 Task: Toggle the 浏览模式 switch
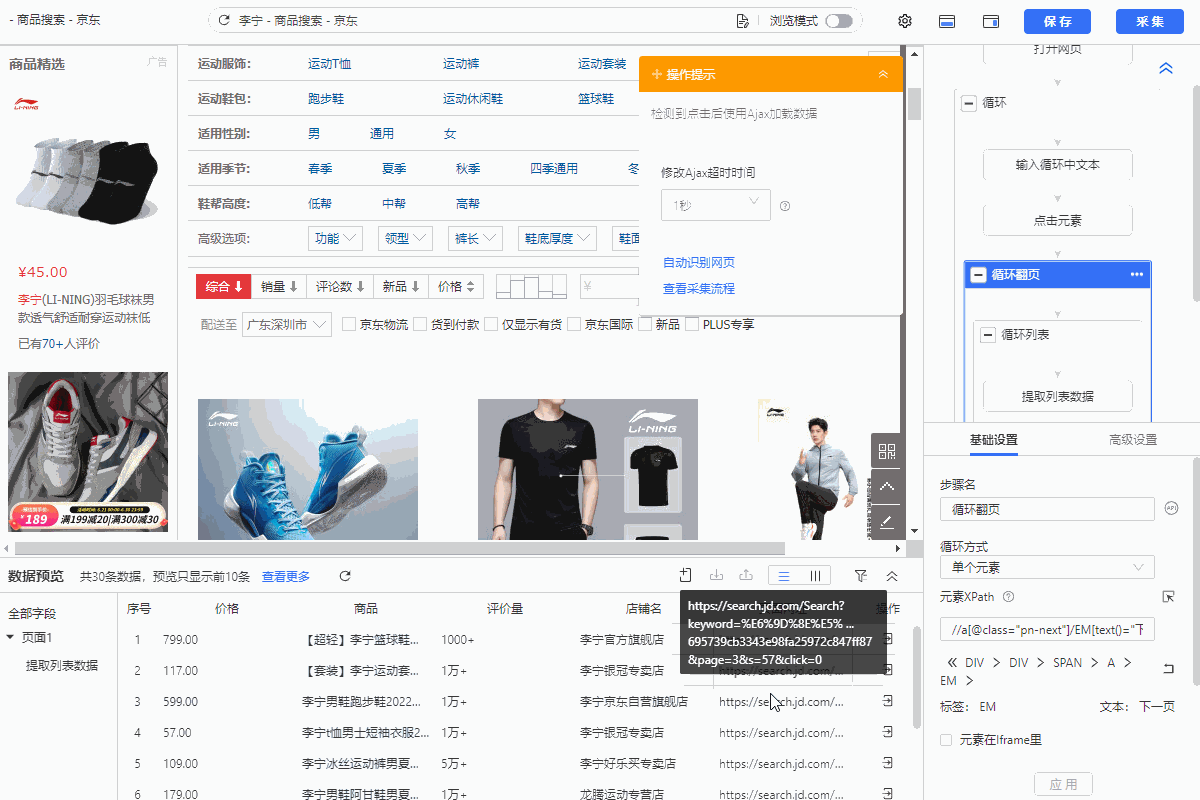pos(839,21)
